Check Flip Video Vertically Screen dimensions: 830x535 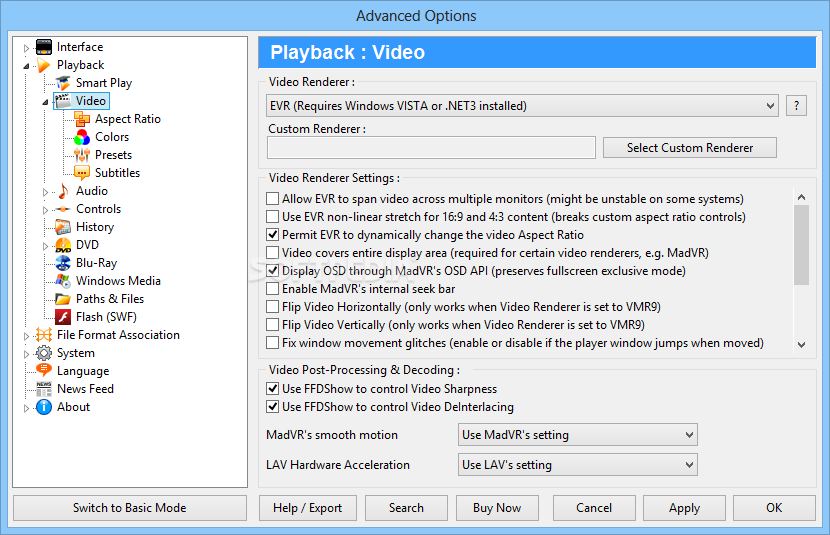tap(273, 325)
